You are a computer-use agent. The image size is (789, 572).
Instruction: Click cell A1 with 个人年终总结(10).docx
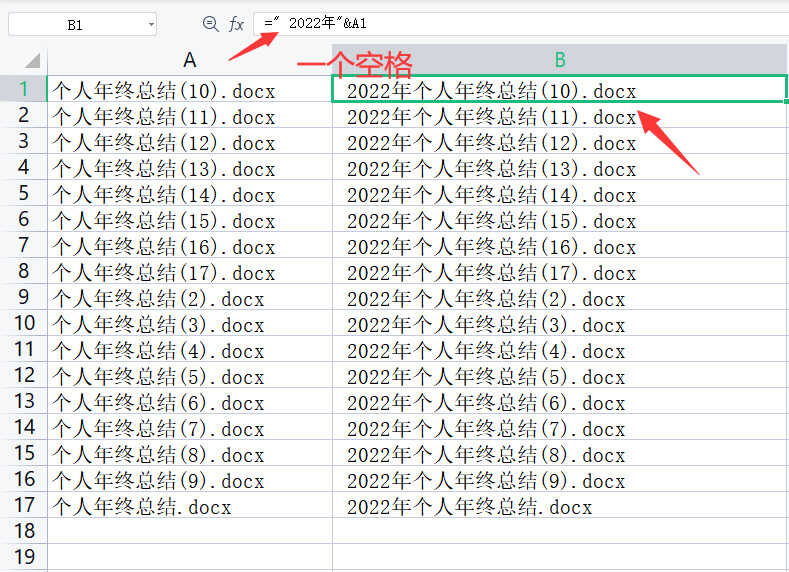pyautogui.click(x=189, y=91)
